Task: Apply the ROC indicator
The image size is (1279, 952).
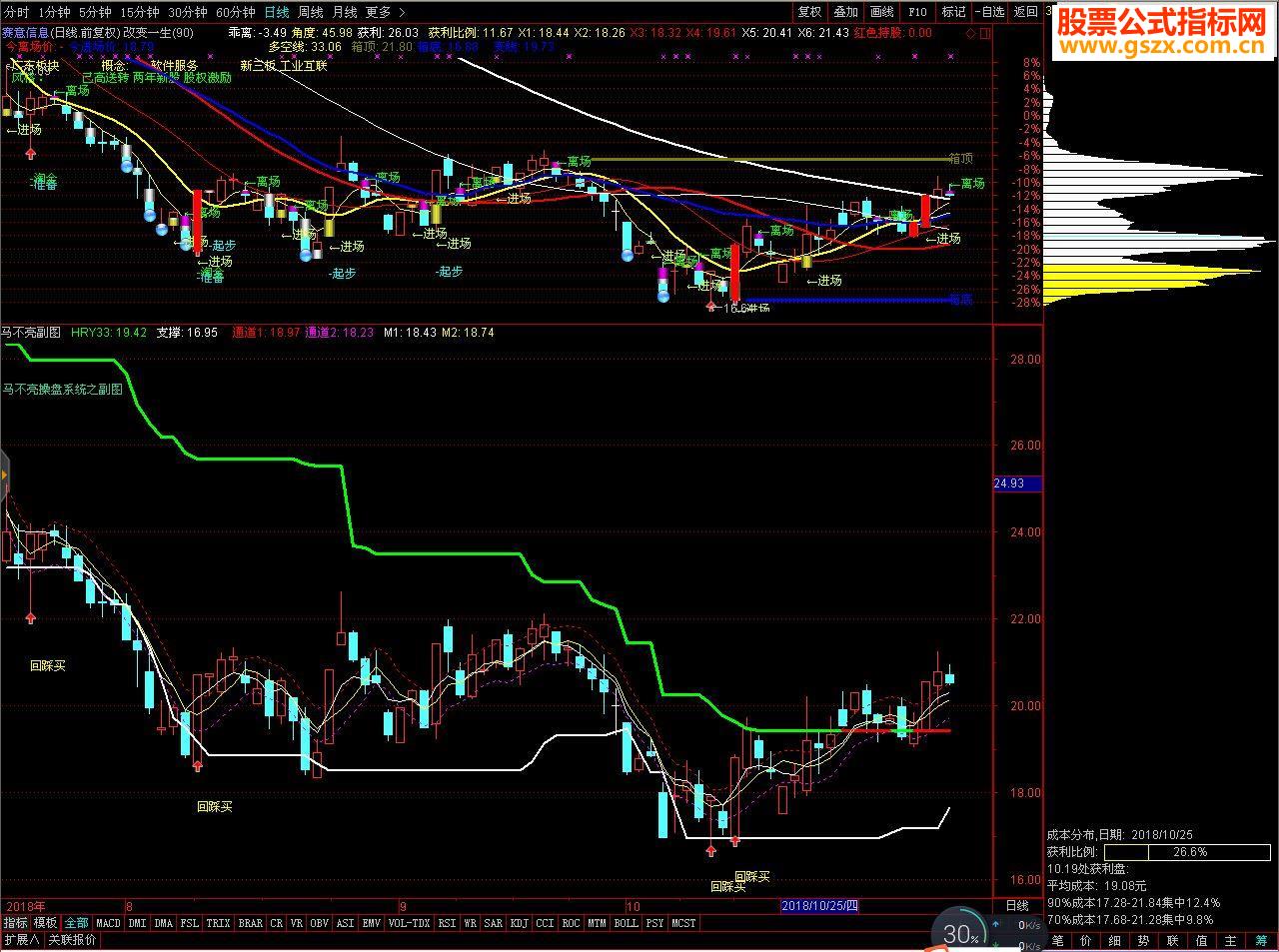Action: [572, 923]
